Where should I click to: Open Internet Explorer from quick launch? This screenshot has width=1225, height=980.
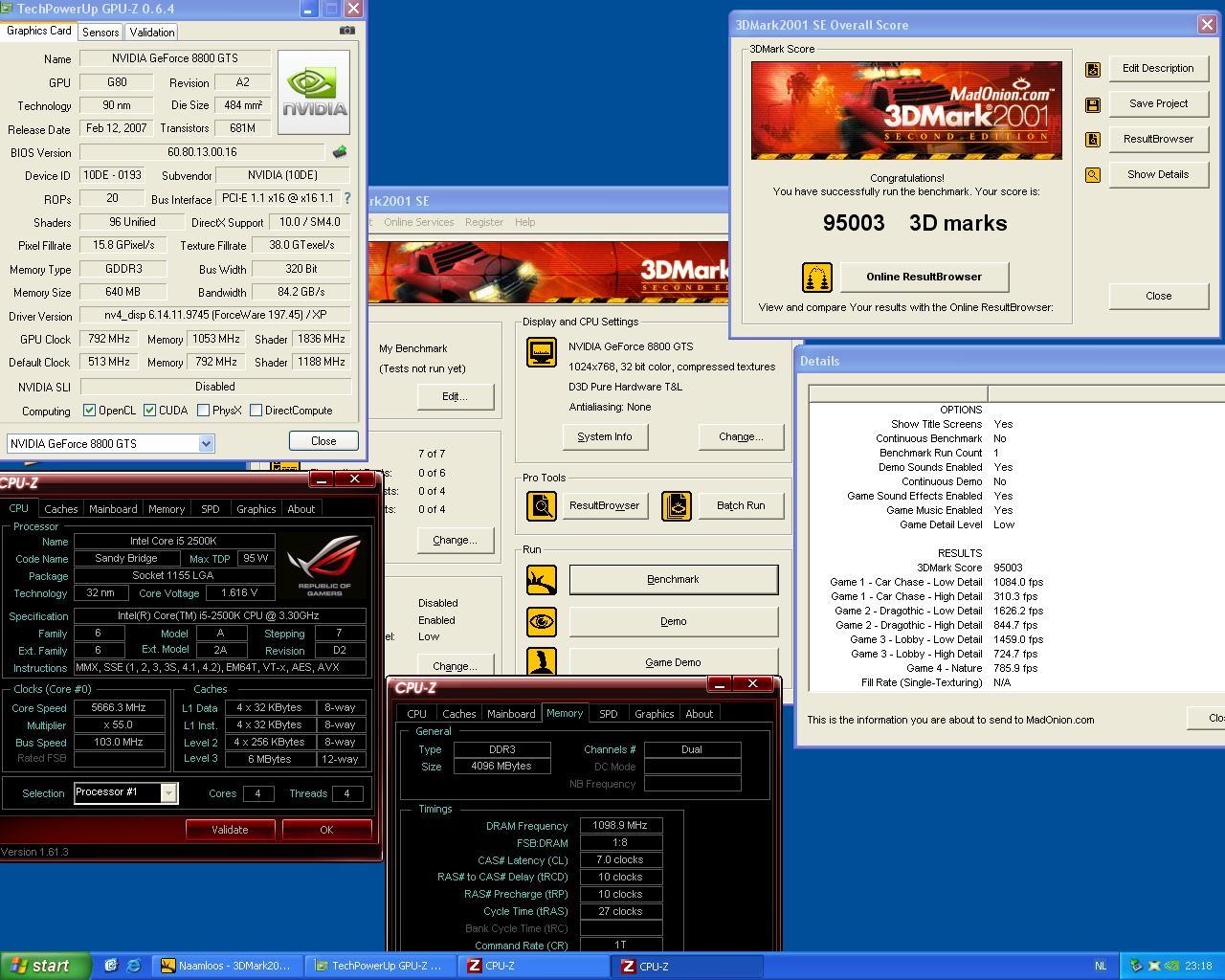point(133,966)
